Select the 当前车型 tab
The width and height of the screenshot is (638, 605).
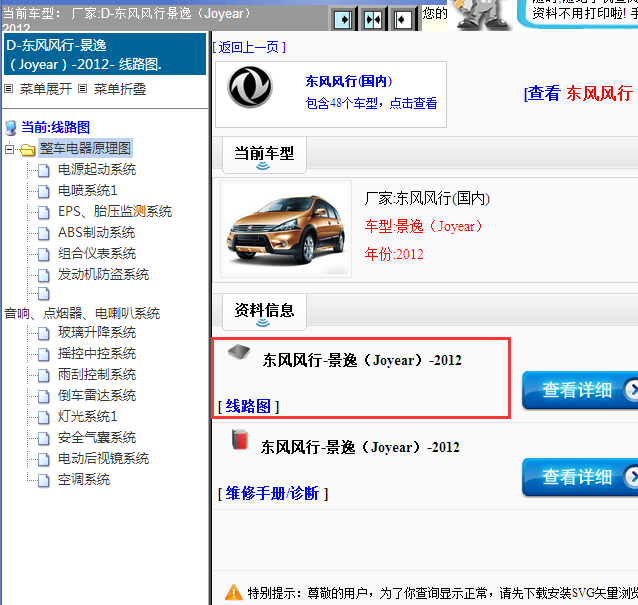(264, 155)
